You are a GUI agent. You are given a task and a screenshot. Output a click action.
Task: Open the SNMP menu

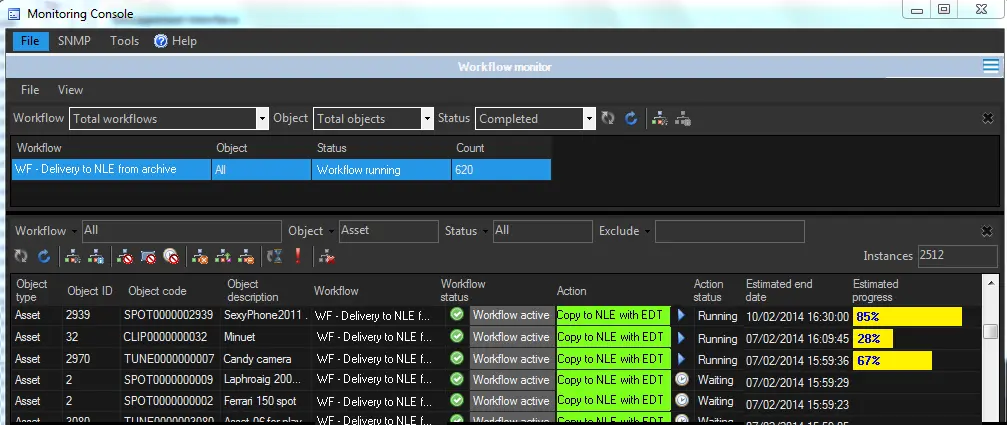[x=74, y=41]
